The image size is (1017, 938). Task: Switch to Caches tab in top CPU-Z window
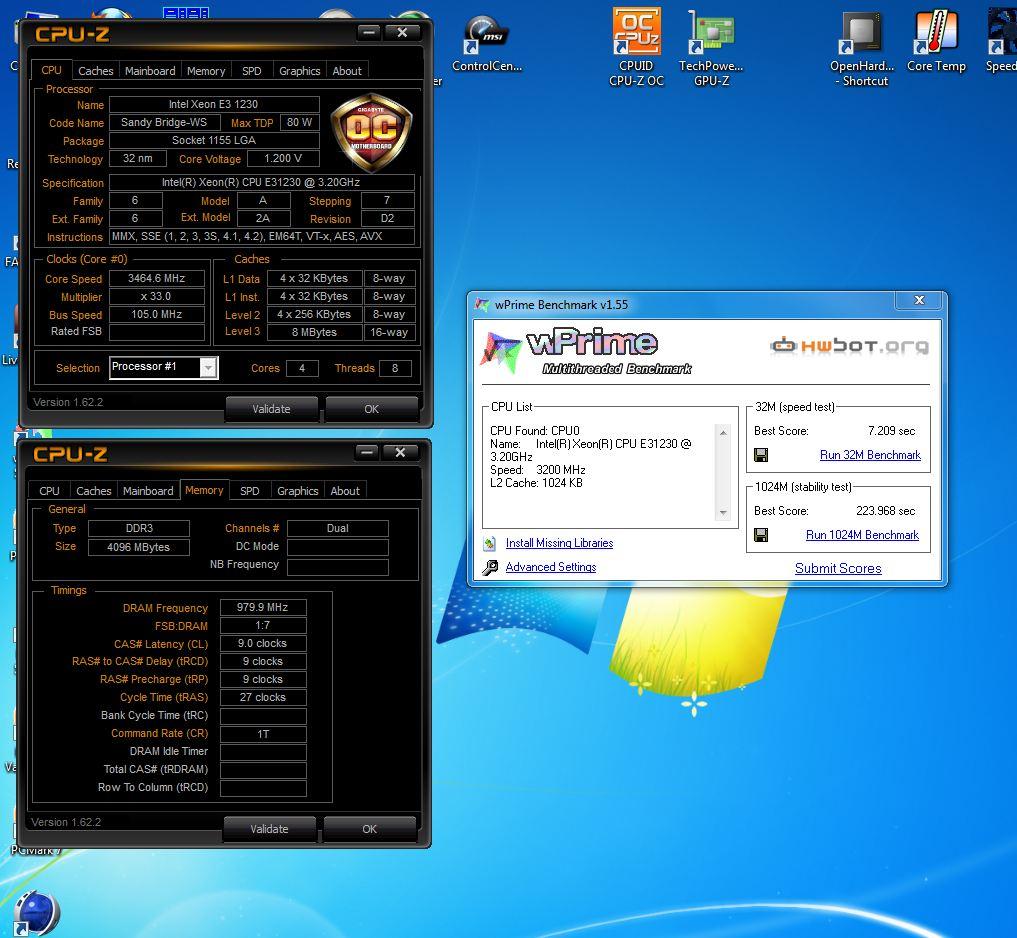[95, 71]
